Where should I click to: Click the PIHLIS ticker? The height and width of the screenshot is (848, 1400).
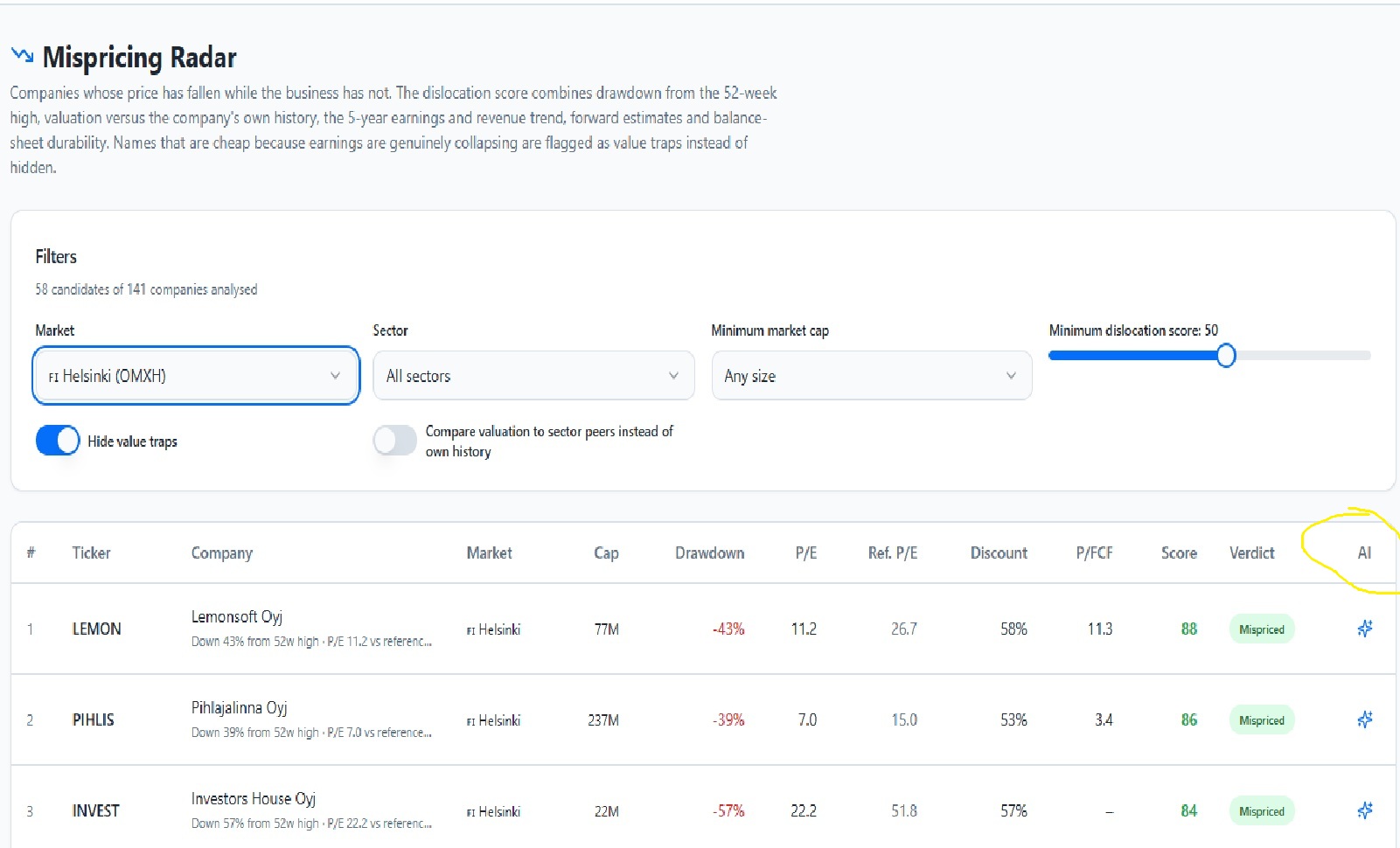point(93,719)
